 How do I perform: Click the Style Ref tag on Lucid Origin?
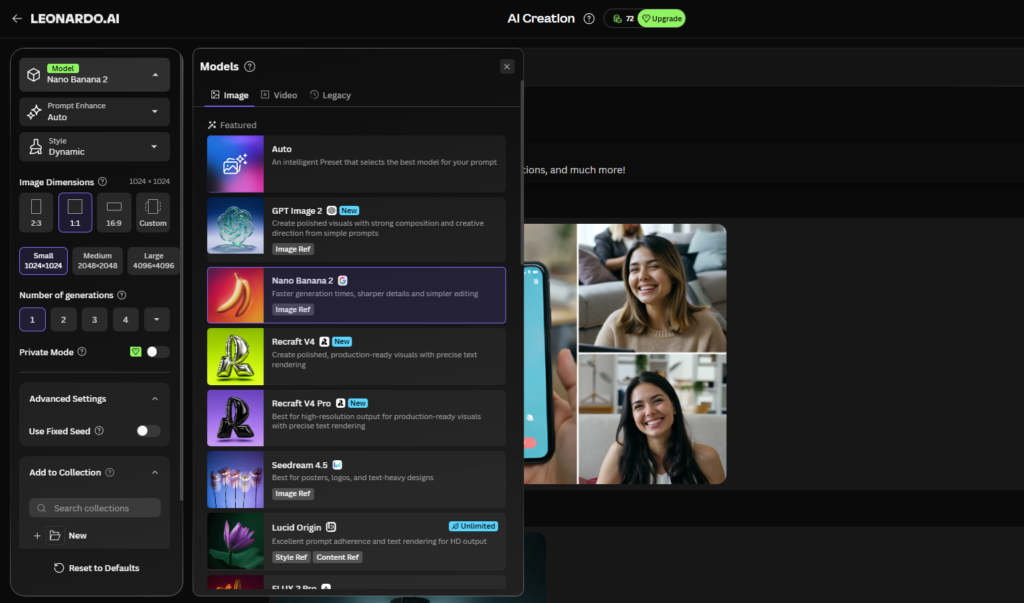click(291, 557)
